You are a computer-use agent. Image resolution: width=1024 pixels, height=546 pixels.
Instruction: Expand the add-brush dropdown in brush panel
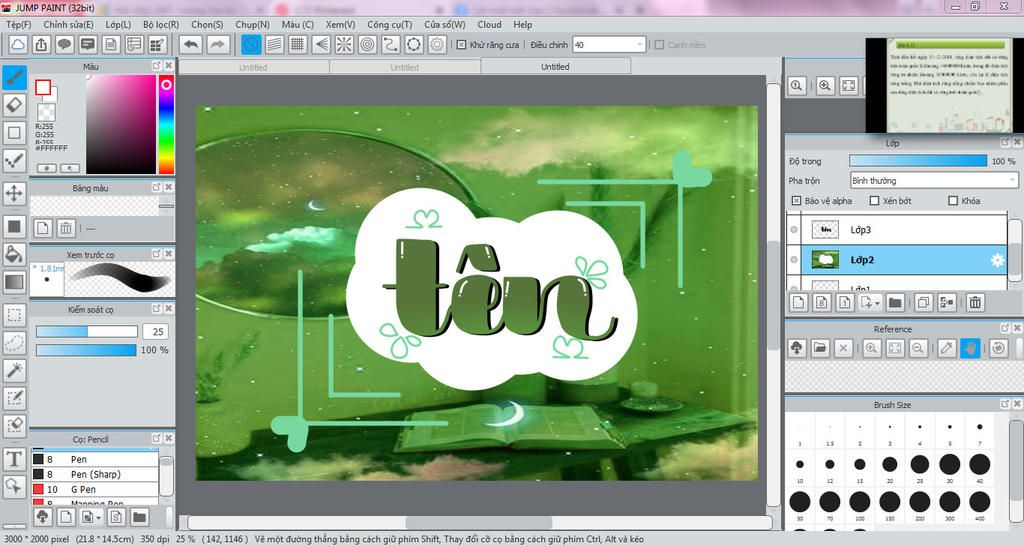99,517
